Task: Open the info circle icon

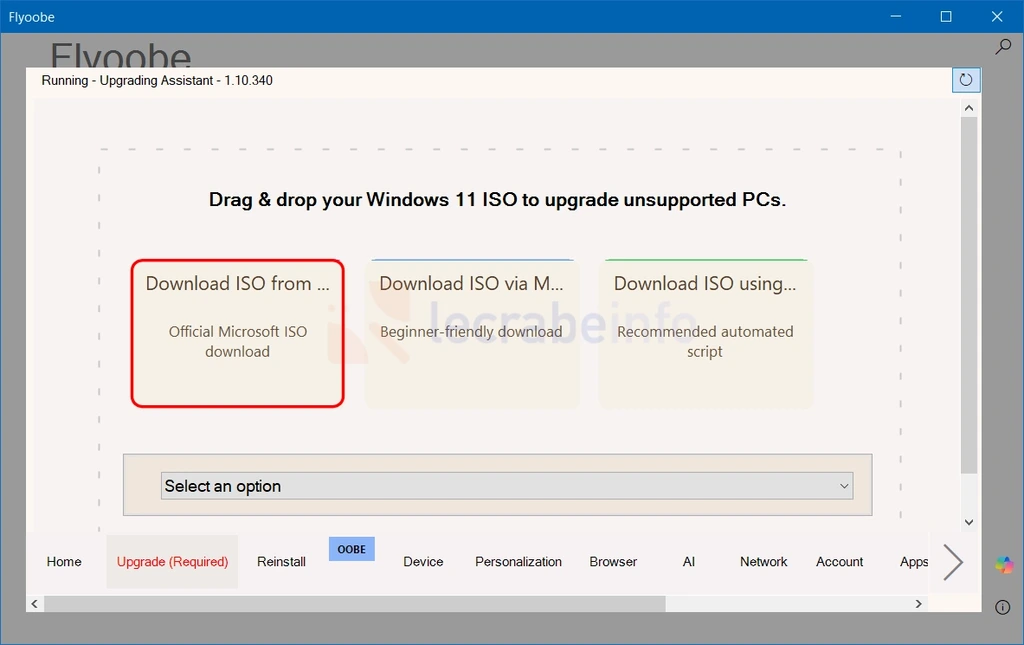Action: click(1002, 607)
